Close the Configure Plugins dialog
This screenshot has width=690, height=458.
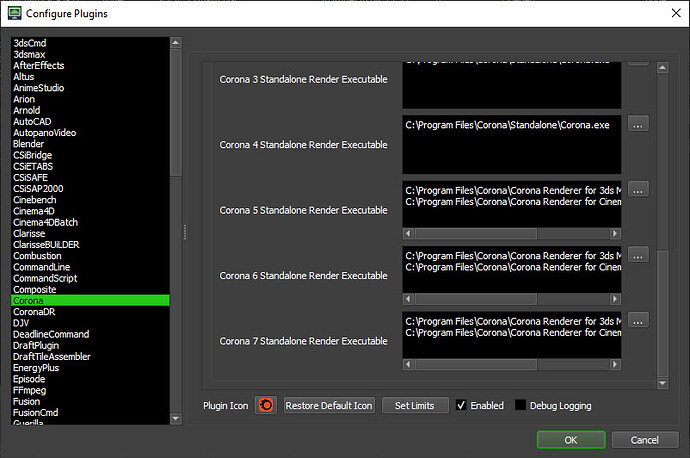tap(676, 13)
